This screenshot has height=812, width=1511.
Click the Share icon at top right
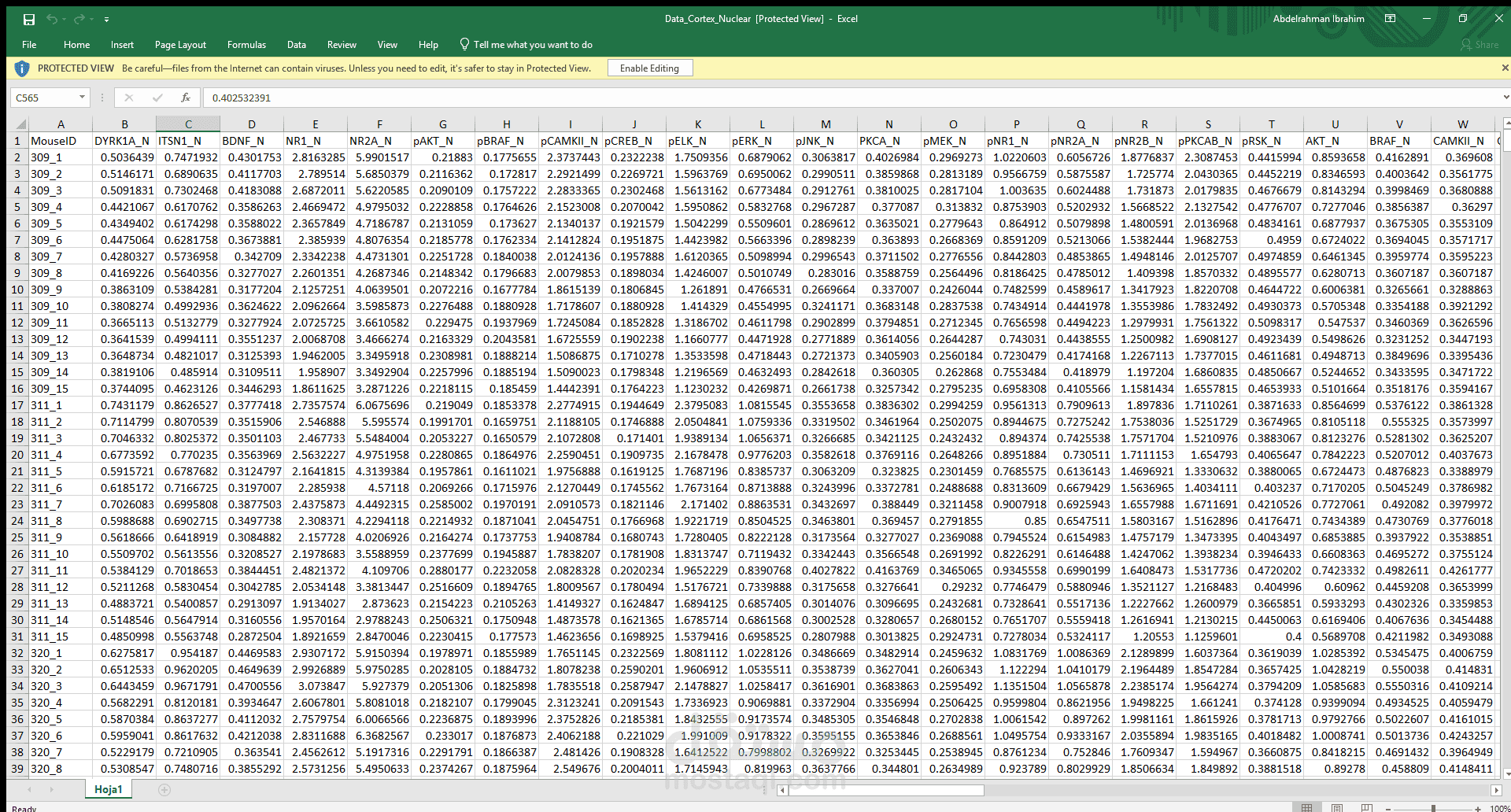(x=1480, y=45)
